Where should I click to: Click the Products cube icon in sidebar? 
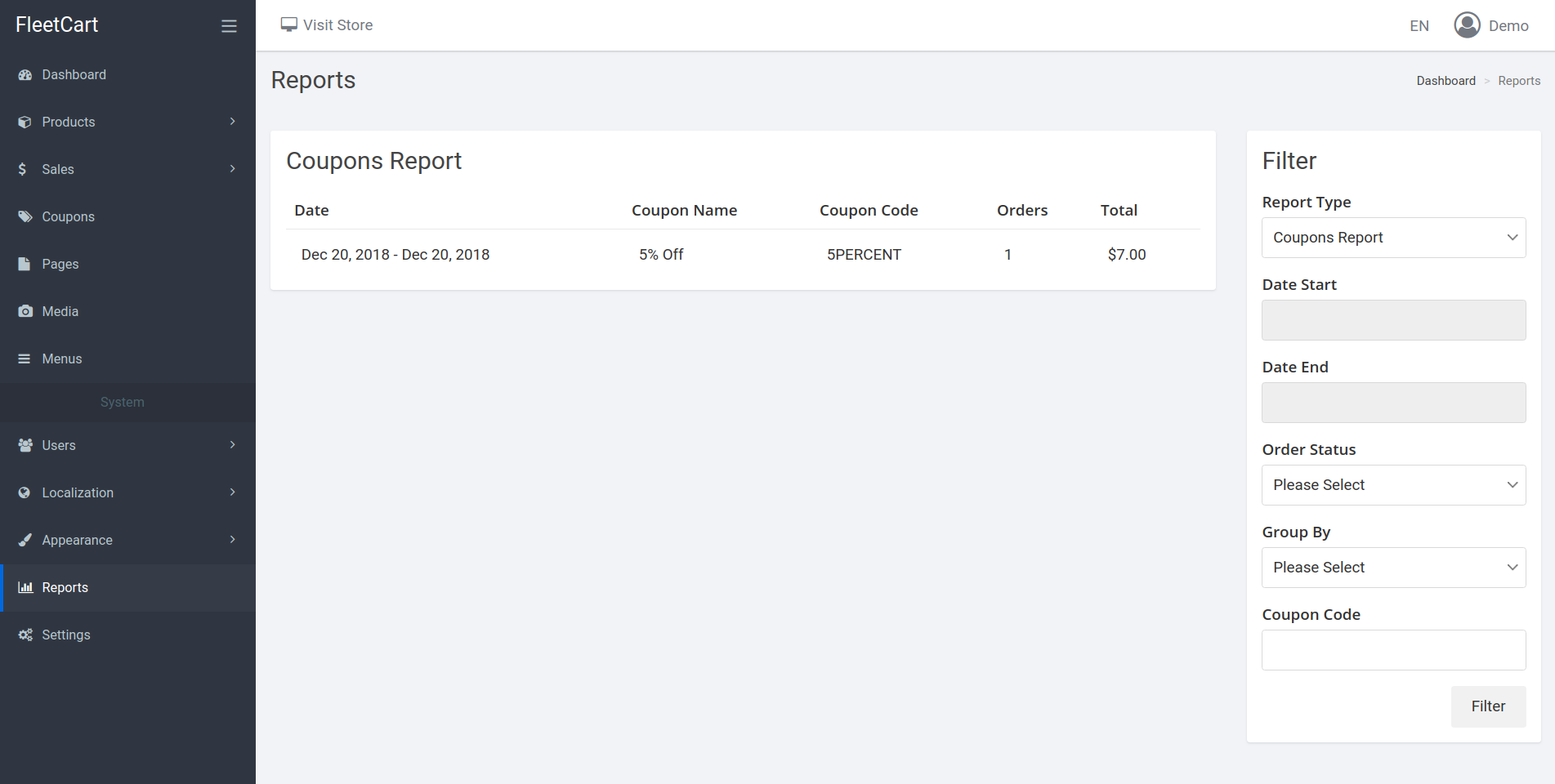24,121
